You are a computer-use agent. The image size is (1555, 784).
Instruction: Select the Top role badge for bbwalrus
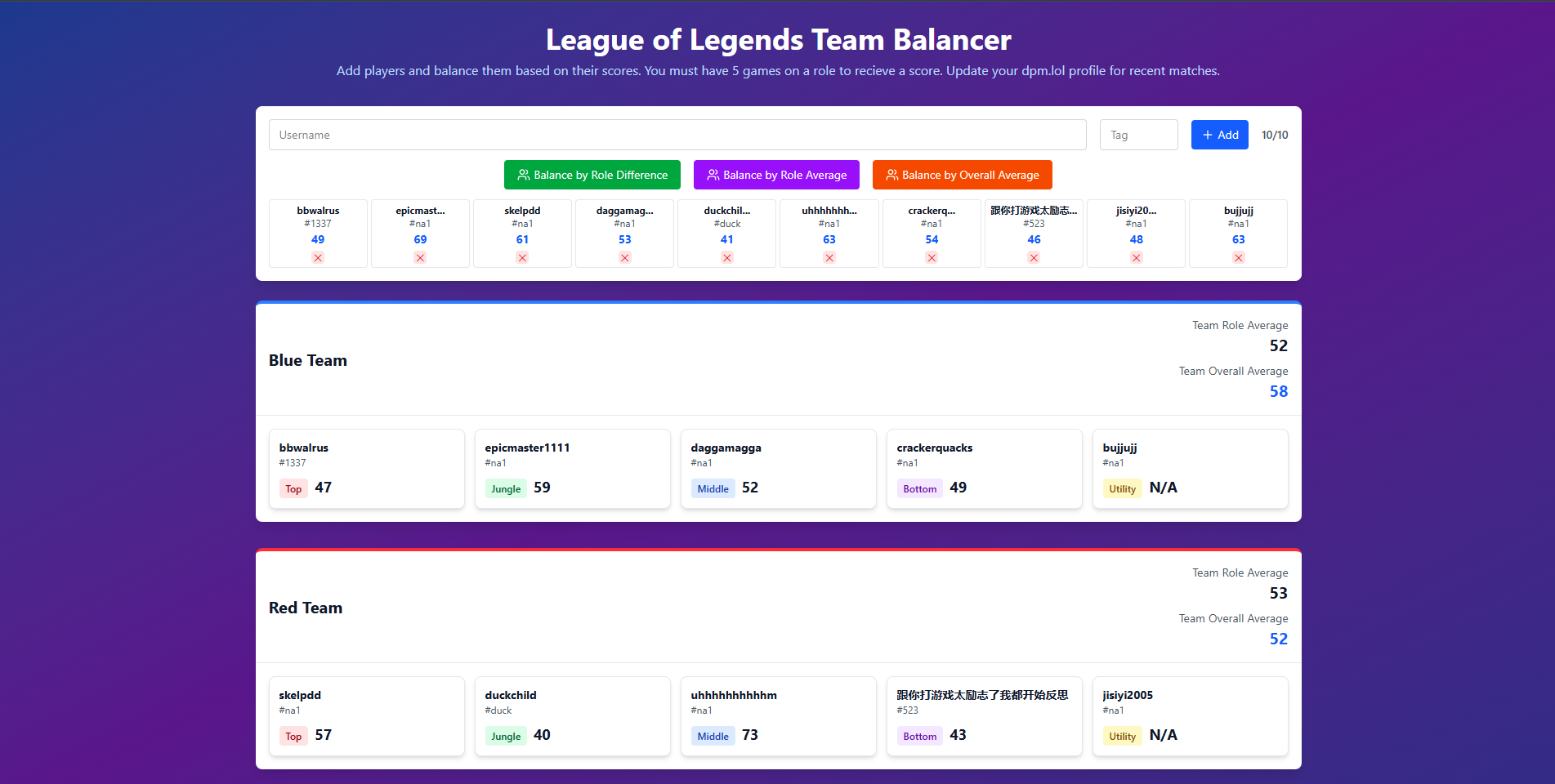(293, 488)
